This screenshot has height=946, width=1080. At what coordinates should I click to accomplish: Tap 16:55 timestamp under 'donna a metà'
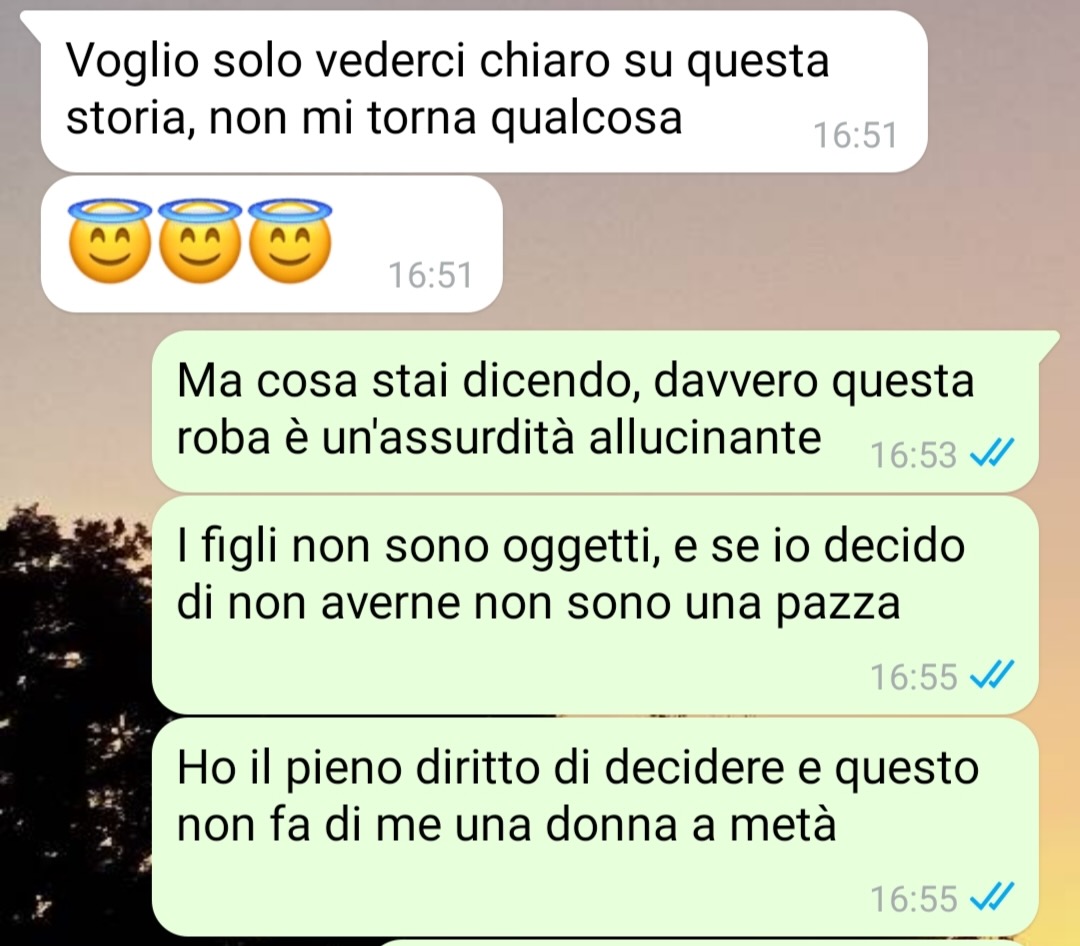(913, 898)
